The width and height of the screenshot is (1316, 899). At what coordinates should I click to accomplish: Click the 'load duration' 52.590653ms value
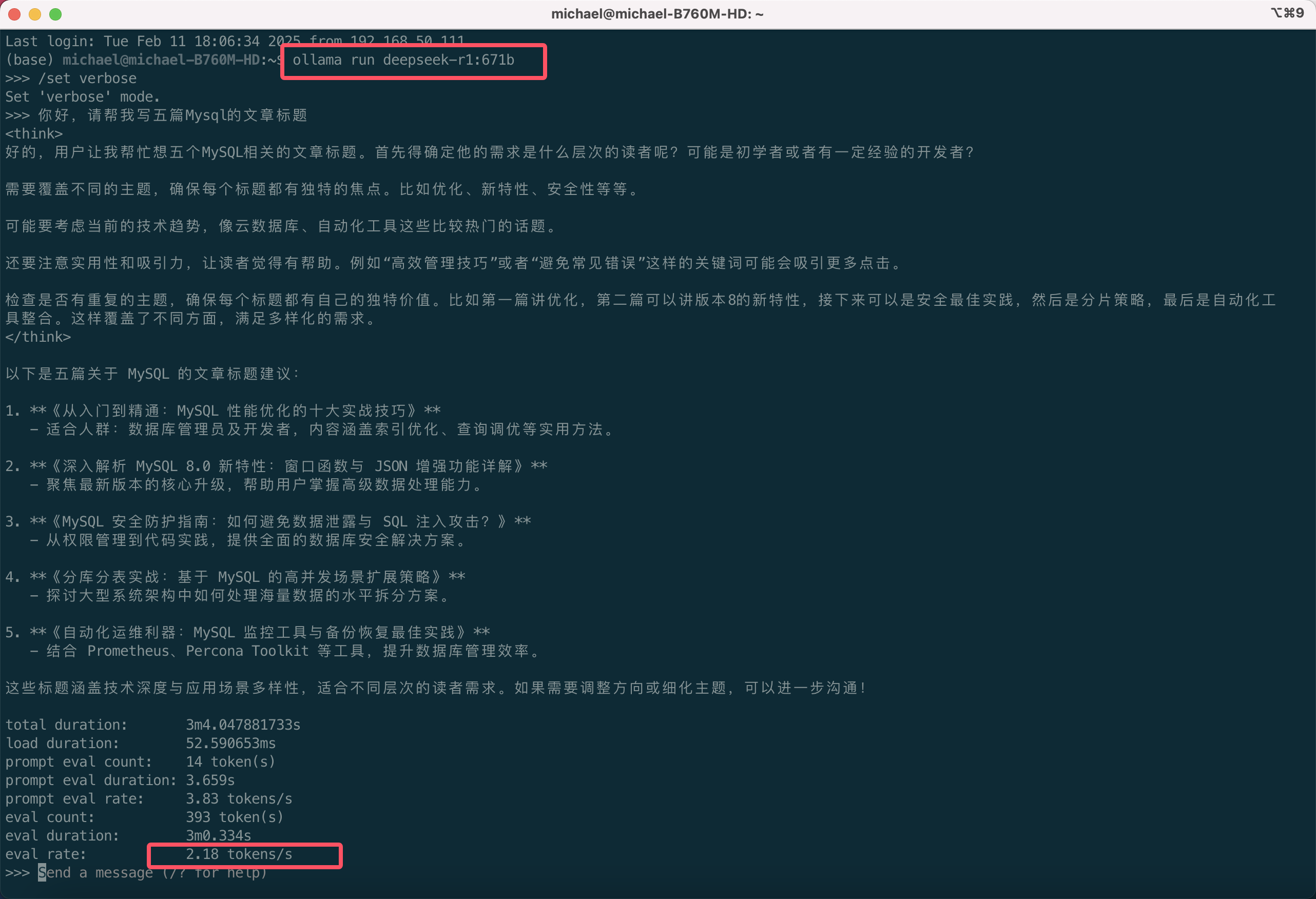230,744
